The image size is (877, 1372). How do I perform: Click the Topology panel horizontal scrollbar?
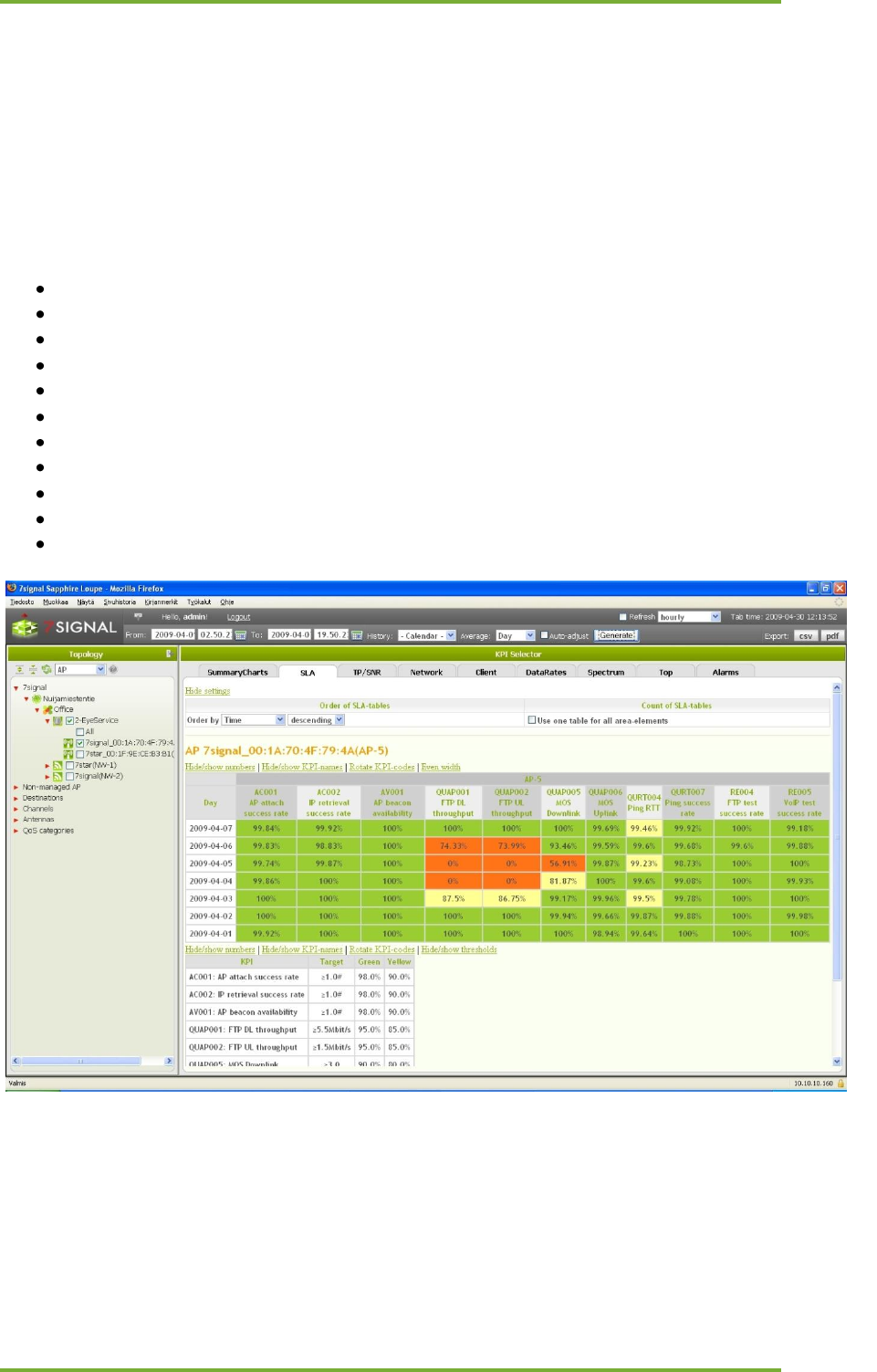point(92,1061)
